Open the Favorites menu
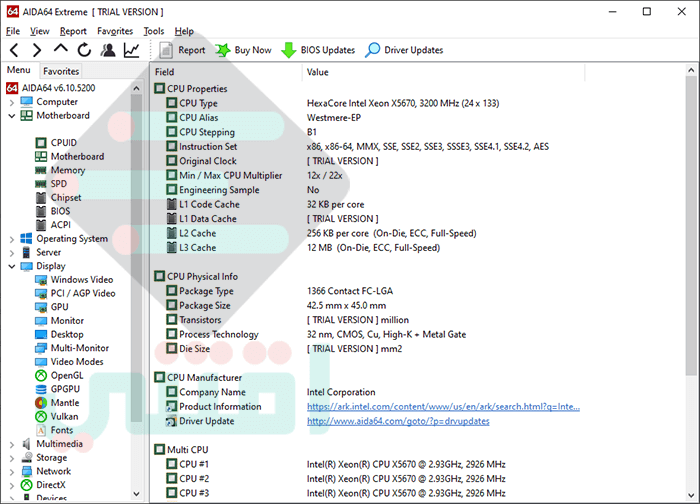This screenshot has height=504, width=700. pos(115,31)
